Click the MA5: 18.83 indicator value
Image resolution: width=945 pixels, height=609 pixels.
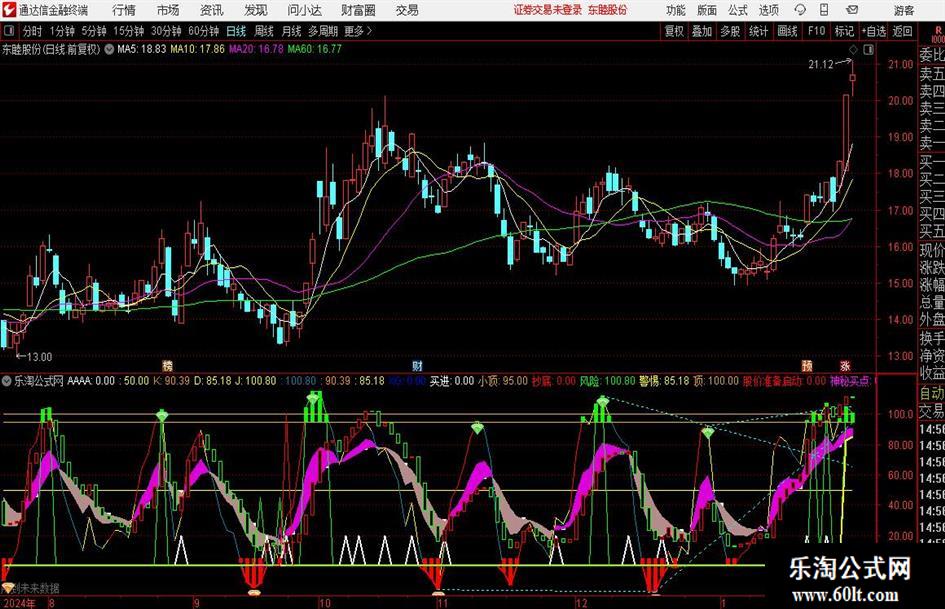point(142,49)
